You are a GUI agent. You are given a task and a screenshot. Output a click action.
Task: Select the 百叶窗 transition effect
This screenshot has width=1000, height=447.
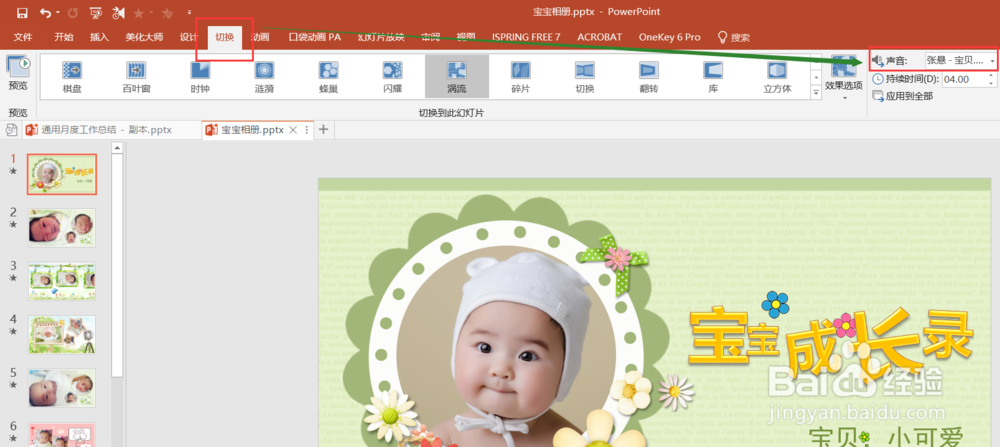tap(136, 77)
